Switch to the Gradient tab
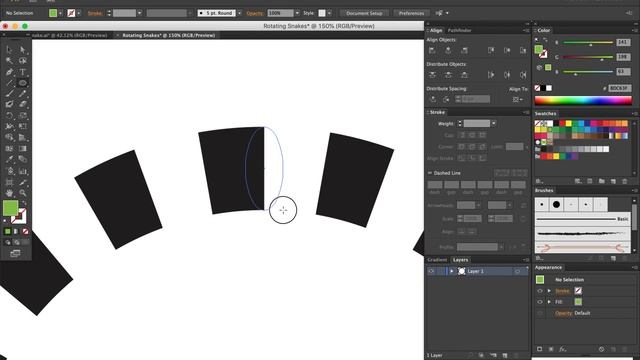Screen dimensions: 640x360 pyautogui.click(x=437, y=260)
